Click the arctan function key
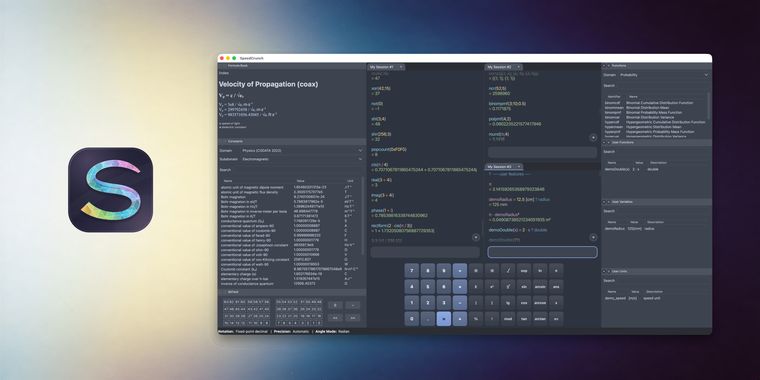The image size is (760, 380). pos(540,319)
